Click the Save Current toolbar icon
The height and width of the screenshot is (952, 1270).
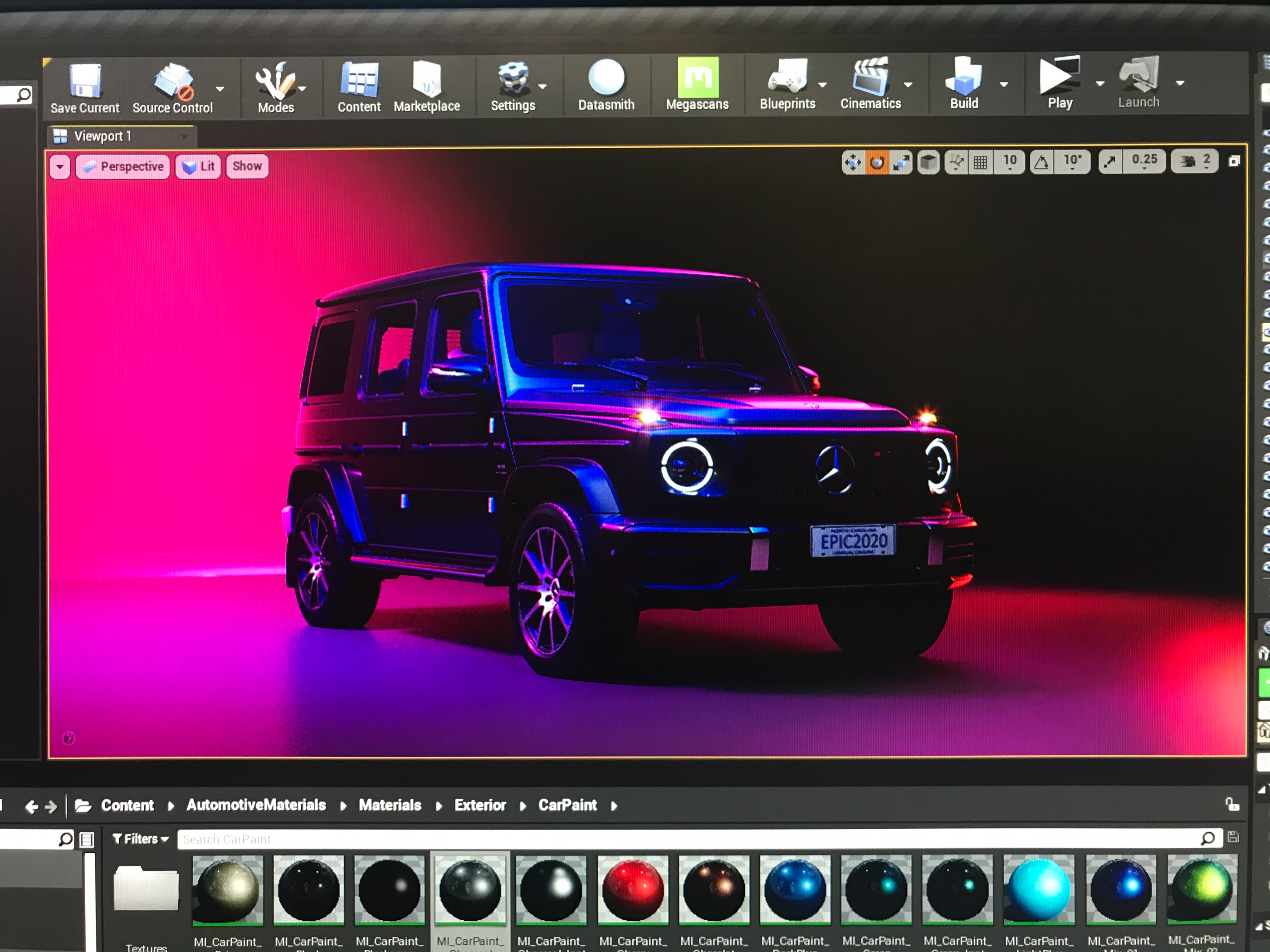click(85, 82)
